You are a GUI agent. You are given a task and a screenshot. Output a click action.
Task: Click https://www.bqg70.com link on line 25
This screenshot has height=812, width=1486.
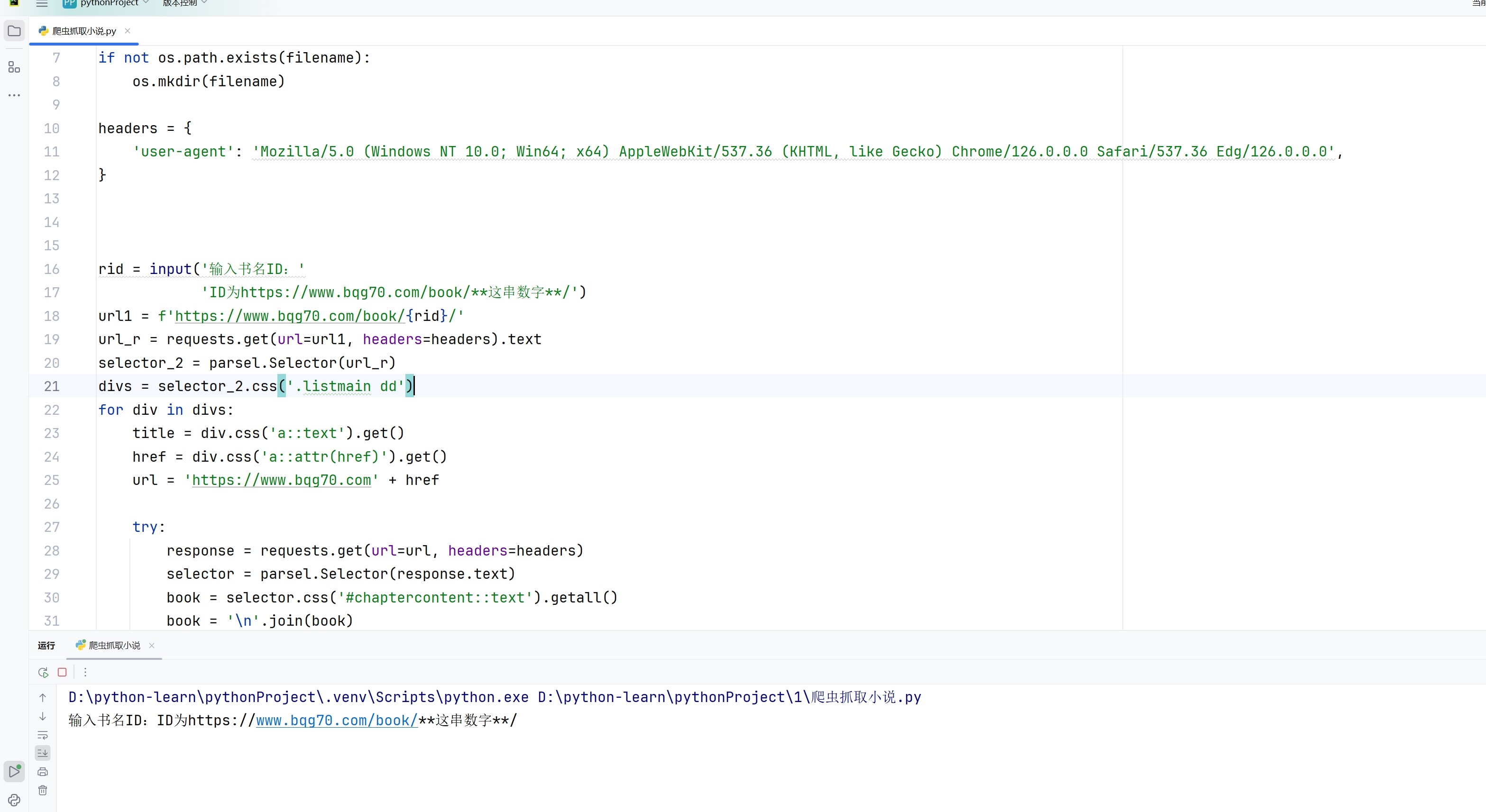282,480
